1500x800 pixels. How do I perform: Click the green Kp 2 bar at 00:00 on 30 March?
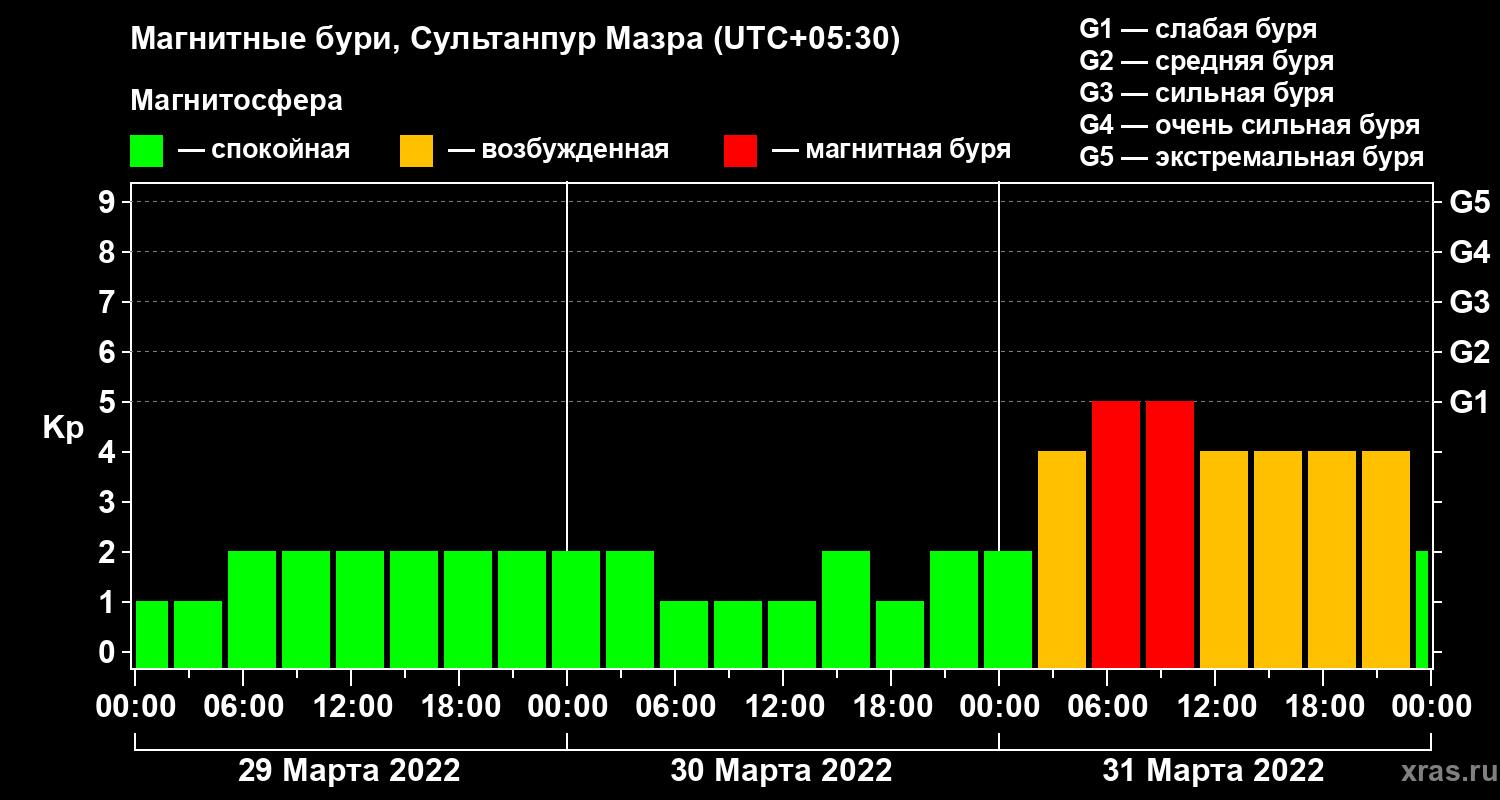point(576,609)
